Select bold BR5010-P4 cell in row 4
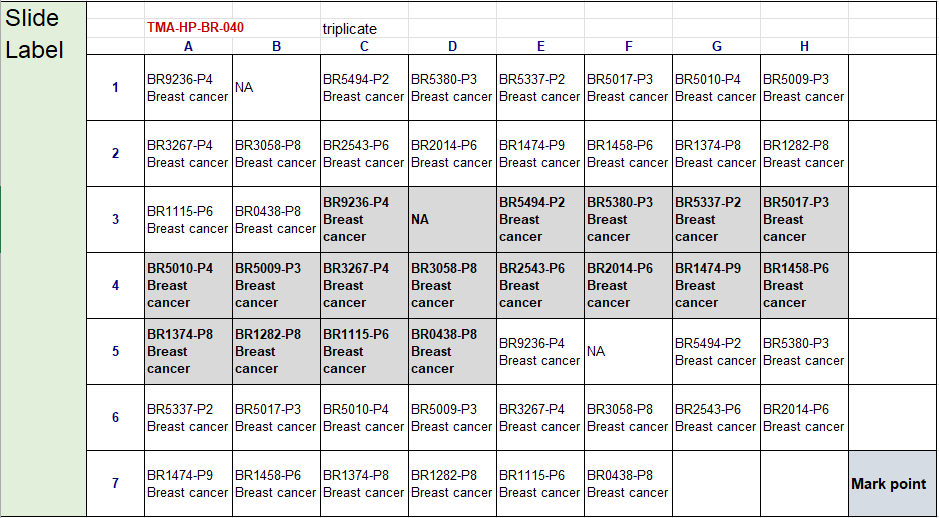The height and width of the screenshot is (518, 939). click(188, 285)
